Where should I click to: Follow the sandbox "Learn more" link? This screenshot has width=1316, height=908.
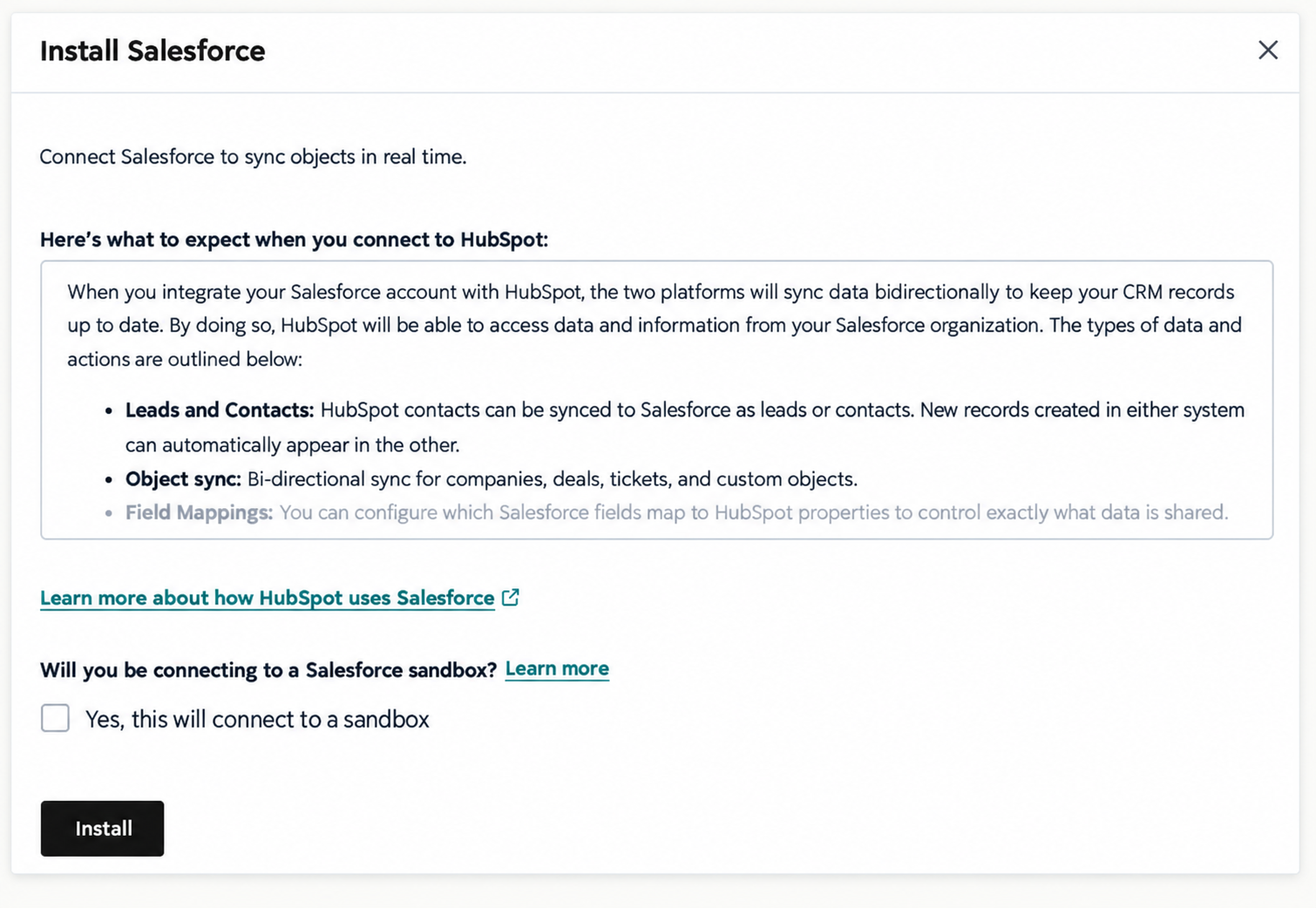557,668
